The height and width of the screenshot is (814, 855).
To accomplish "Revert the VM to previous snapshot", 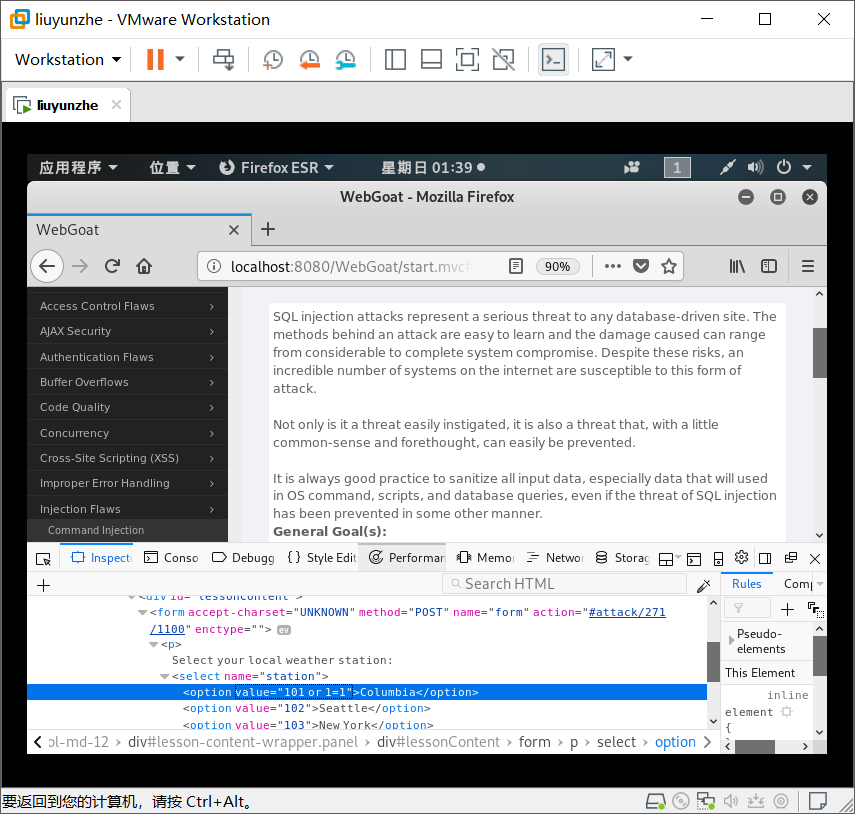I will [309, 59].
